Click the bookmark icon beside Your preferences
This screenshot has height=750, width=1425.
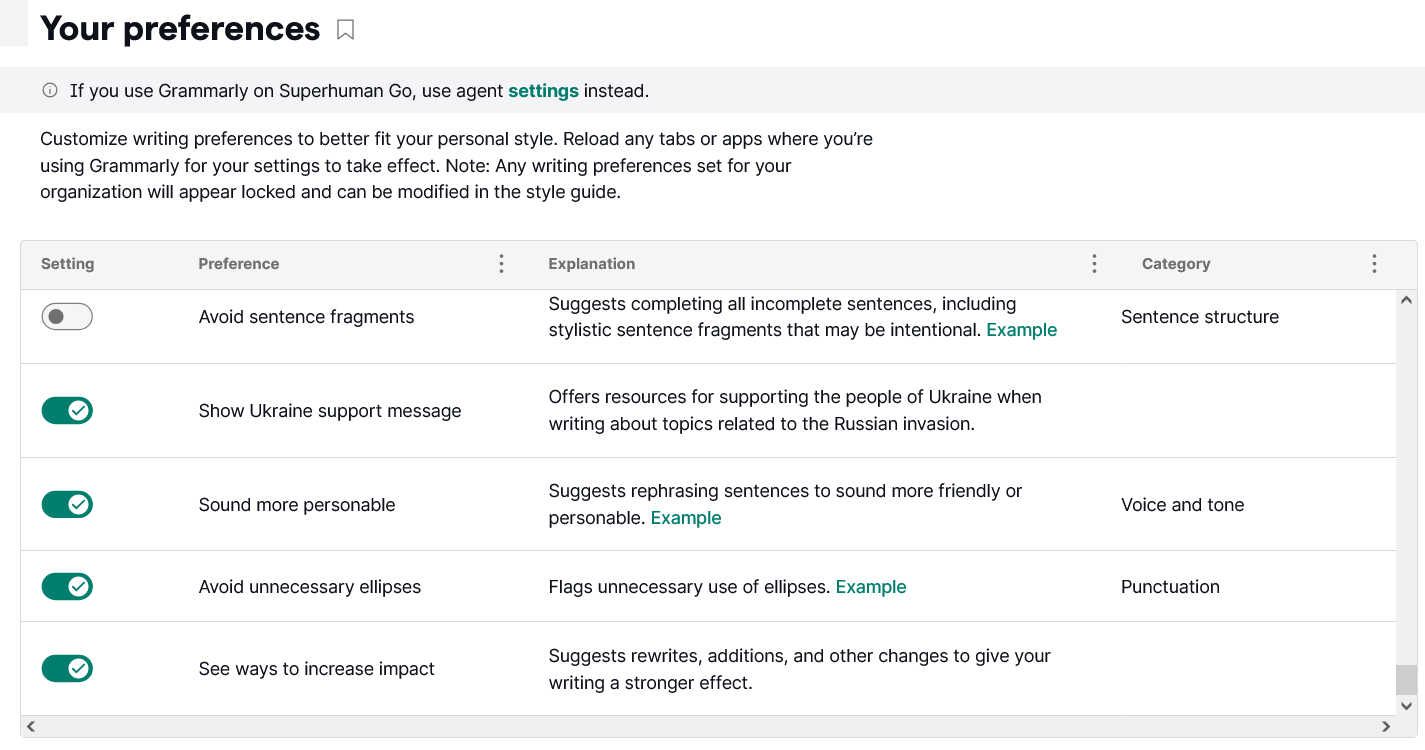pos(345,30)
